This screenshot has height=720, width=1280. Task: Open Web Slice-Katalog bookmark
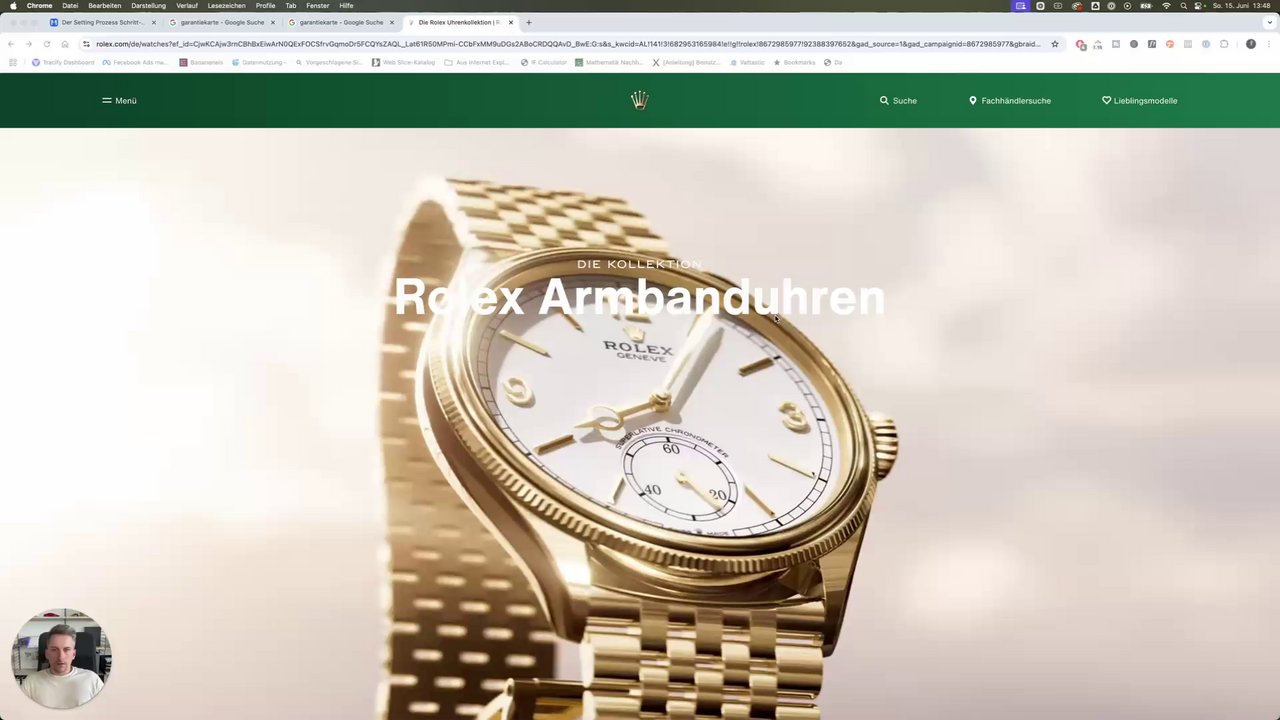click(x=403, y=62)
